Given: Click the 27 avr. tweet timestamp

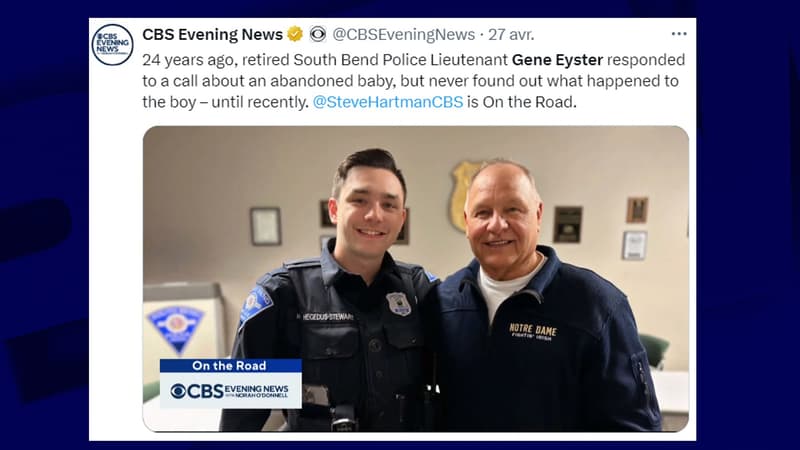Looking at the screenshot, I should point(511,35).
